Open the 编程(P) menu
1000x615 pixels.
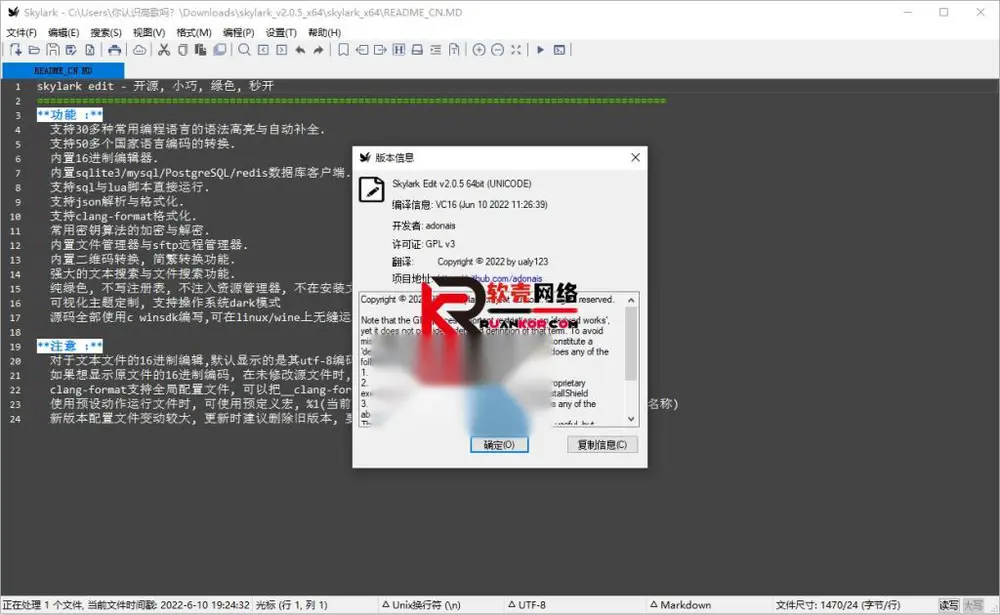point(239,33)
